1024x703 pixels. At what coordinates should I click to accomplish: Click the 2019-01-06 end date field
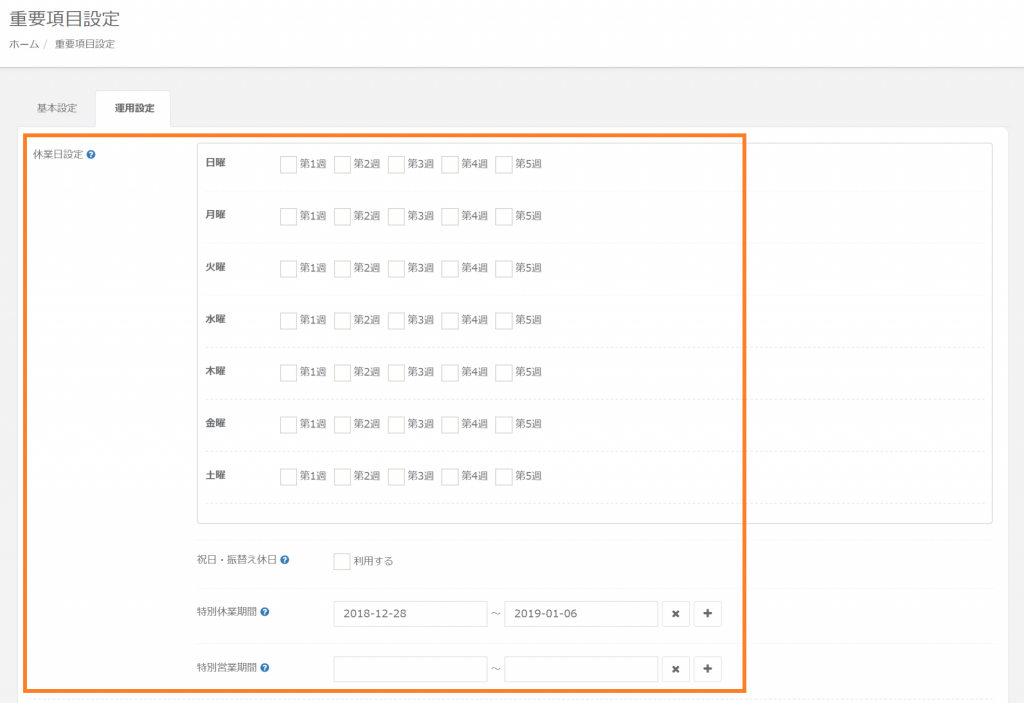tap(581, 614)
